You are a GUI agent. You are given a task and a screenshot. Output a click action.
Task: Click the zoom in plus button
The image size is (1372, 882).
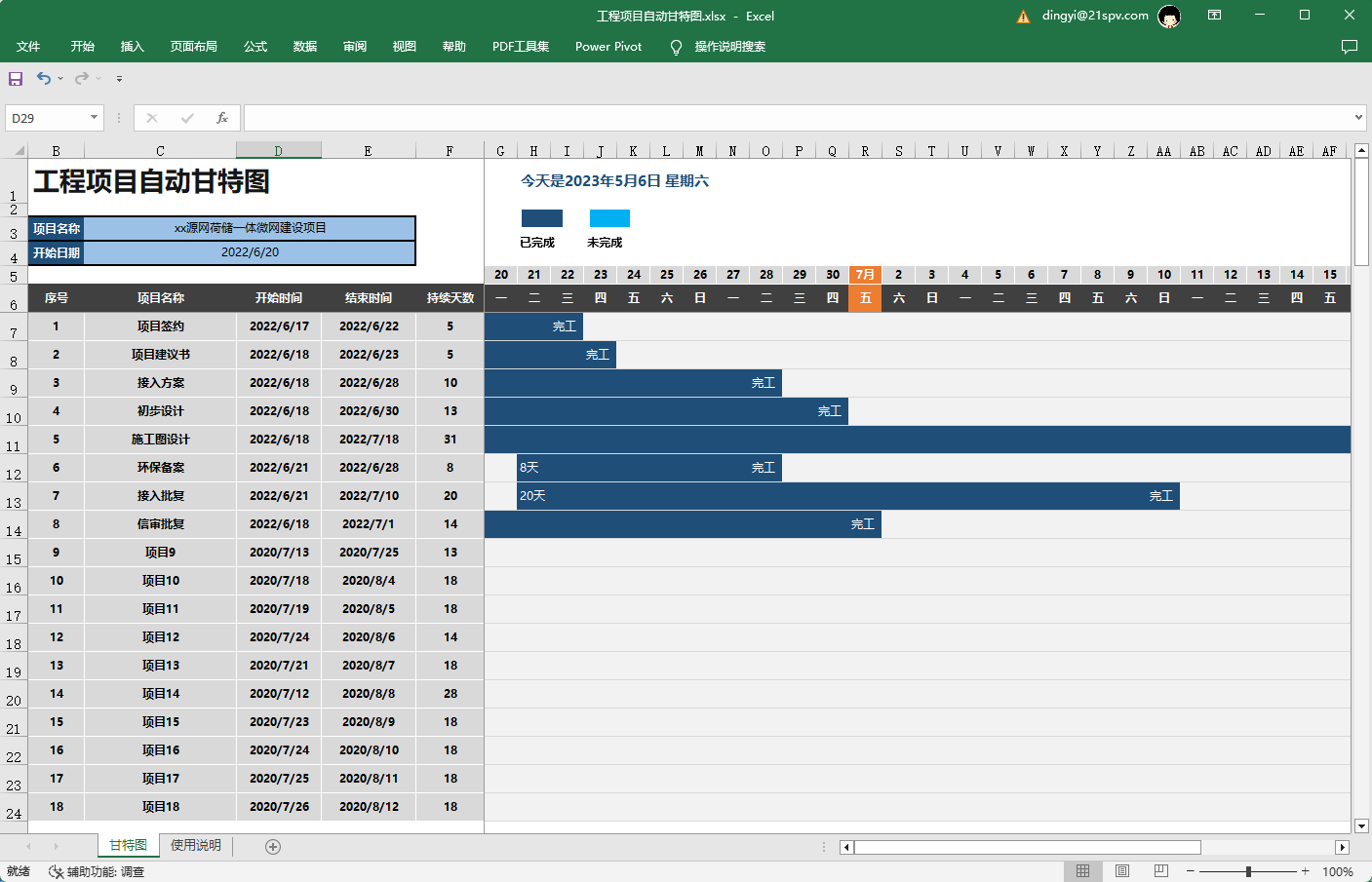(1305, 871)
